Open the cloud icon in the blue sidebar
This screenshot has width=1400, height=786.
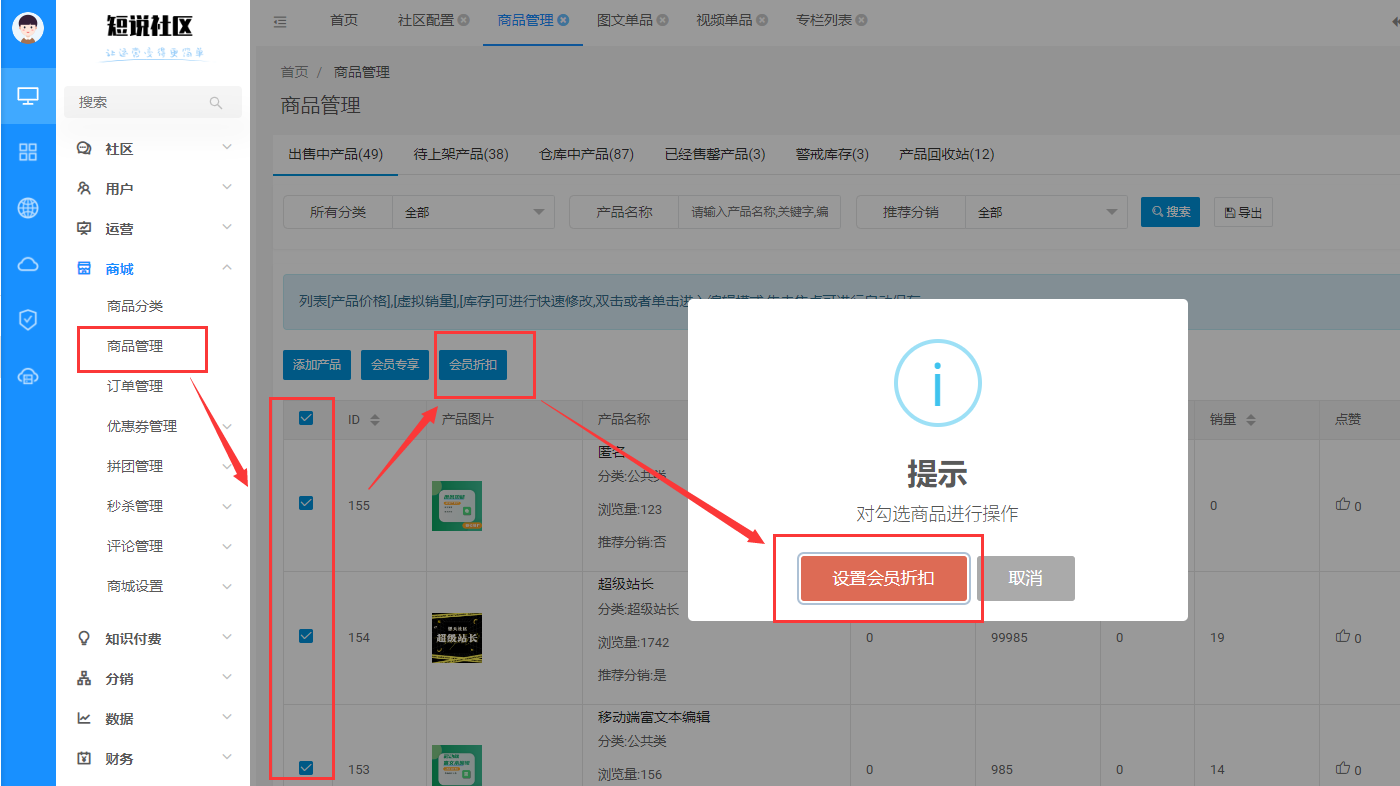coord(28,264)
